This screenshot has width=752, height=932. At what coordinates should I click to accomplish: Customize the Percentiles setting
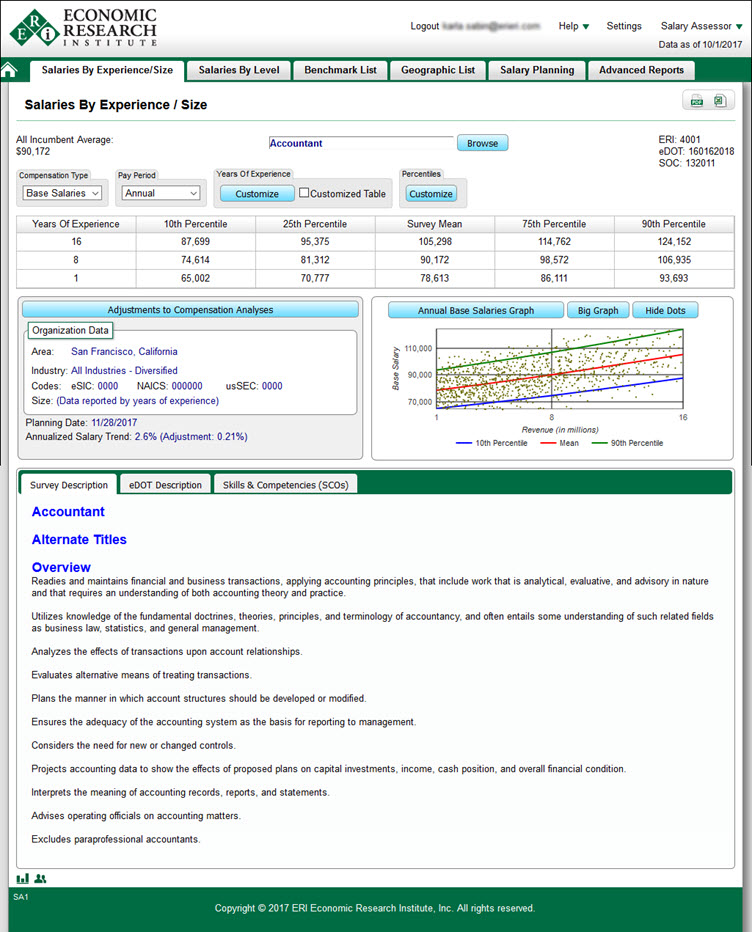tap(431, 194)
